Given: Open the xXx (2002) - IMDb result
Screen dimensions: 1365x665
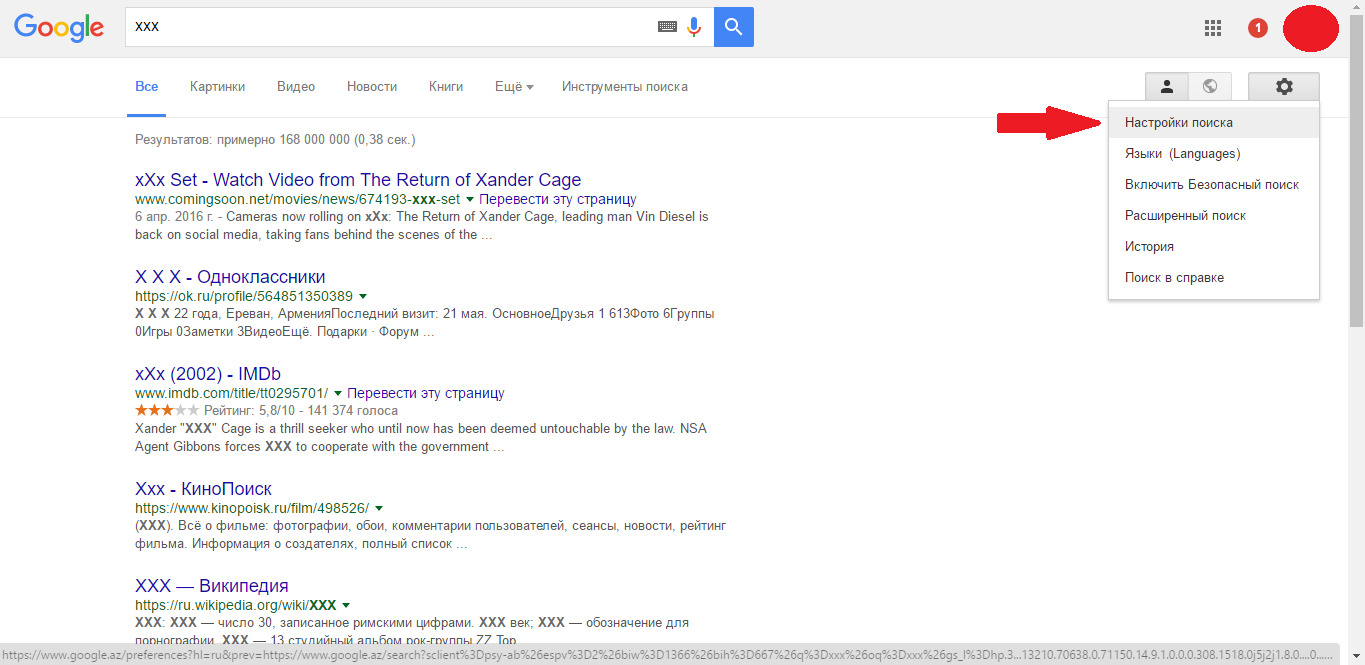Looking at the screenshot, I should [x=208, y=374].
